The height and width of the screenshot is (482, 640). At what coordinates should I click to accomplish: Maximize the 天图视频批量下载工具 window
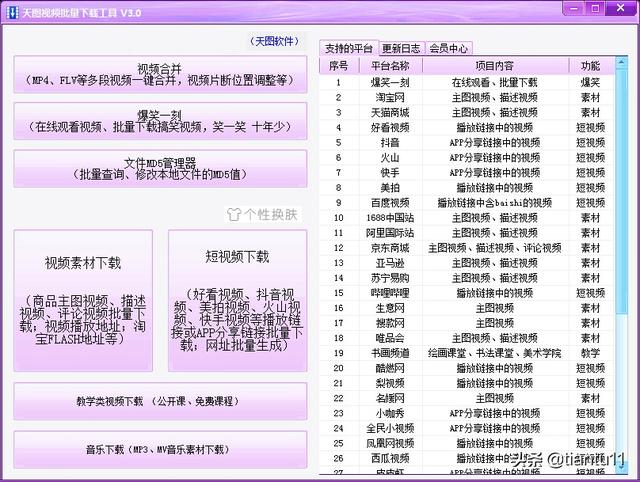596,9
